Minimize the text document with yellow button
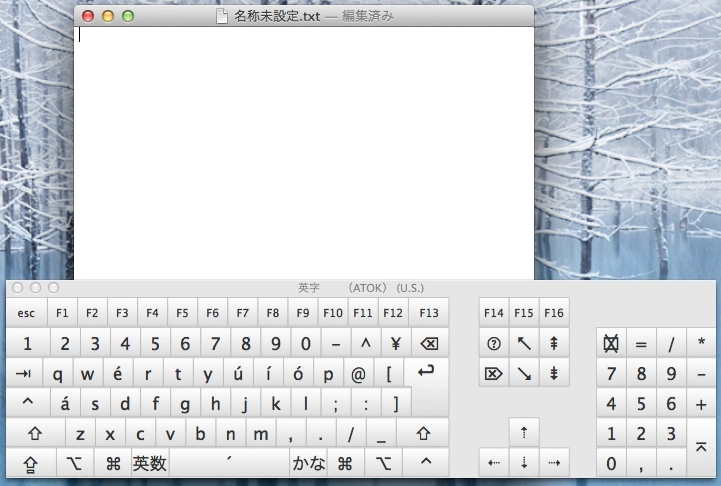This screenshot has height=486, width=721. 108,16
